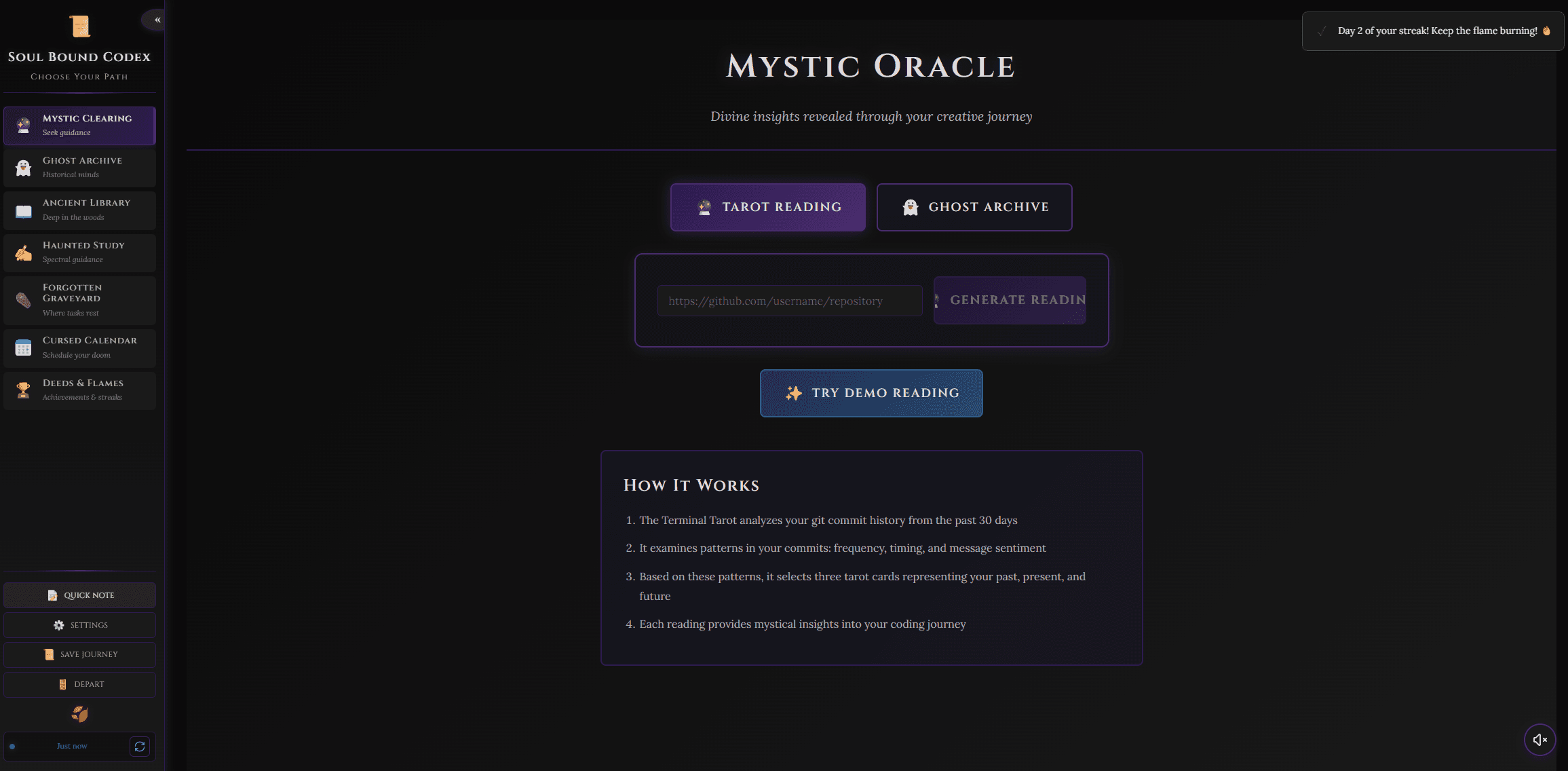Image resolution: width=1568 pixels, height=771 pixels.
Task: Click the scroll icon on Save Journey
Action: [49, 654]
